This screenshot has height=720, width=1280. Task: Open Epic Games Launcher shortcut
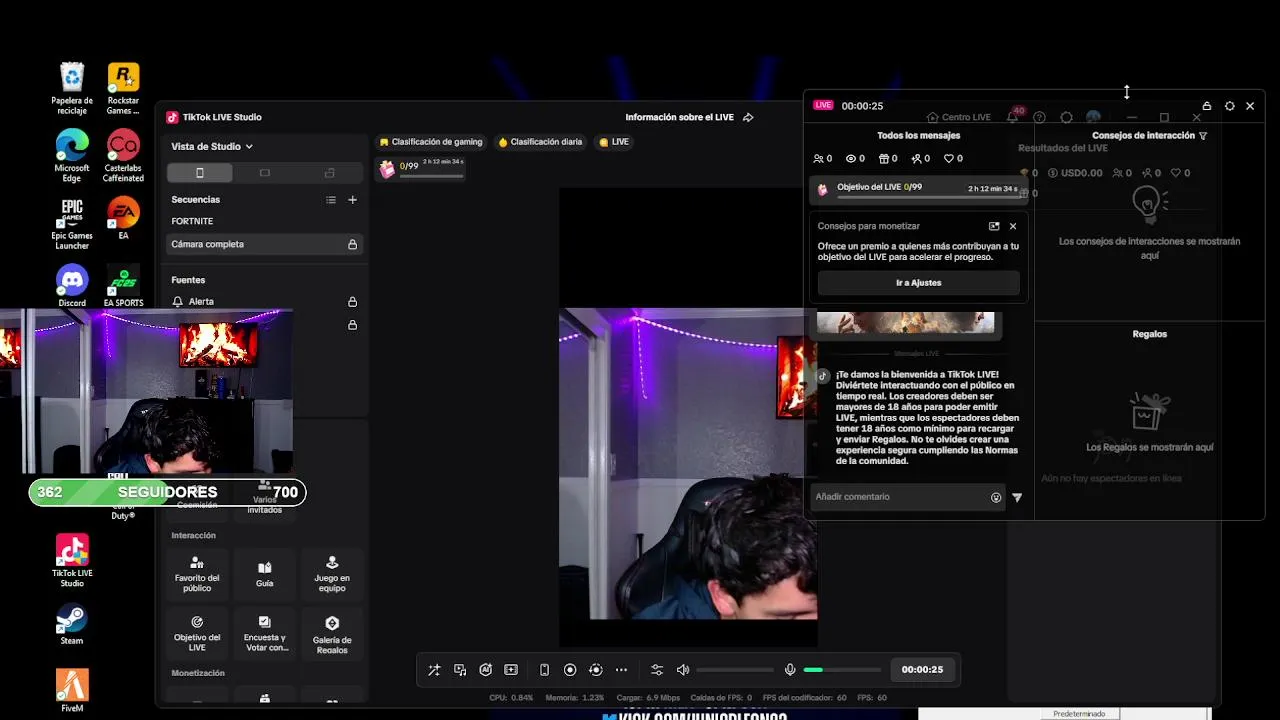click(x=72, y=224)
